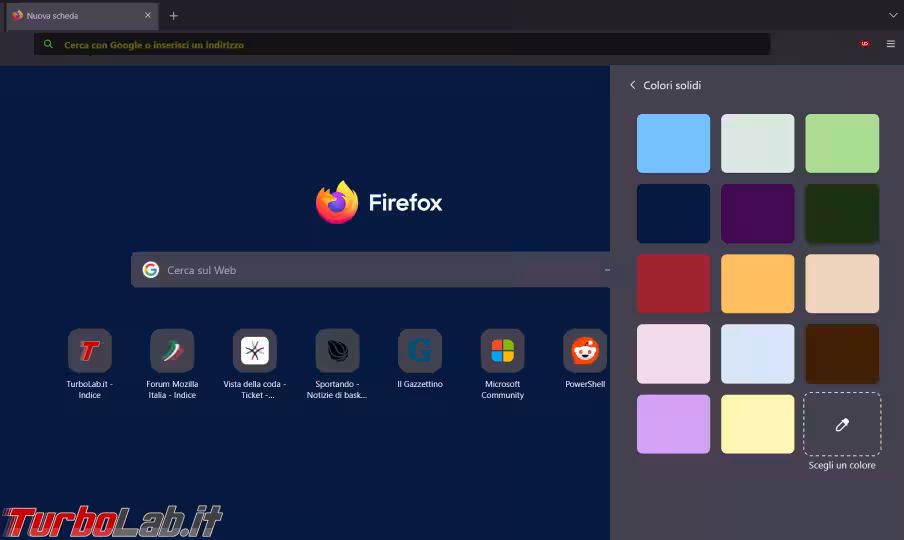Pick the dark green color swatch
This screenshot has width=904, height=540.
pyautogui.click(x=842, y=214)
